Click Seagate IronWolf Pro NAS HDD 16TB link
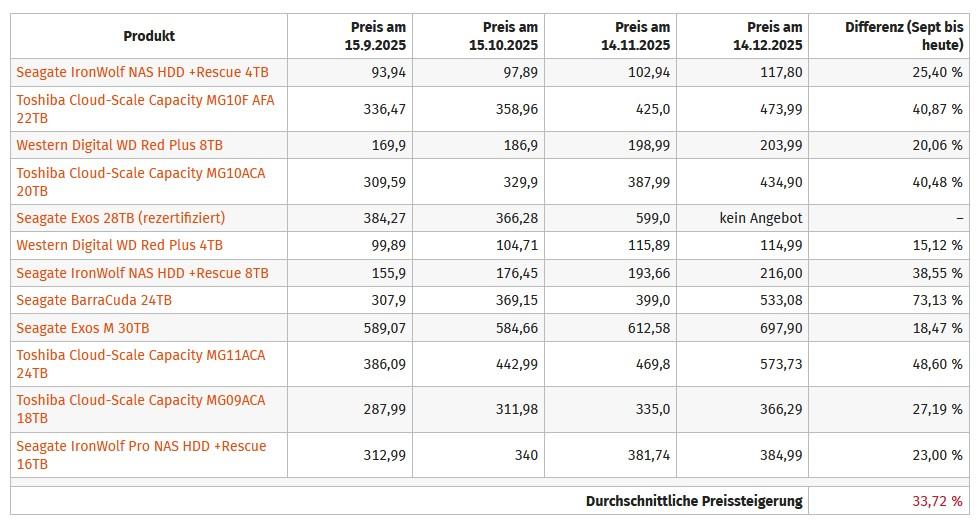Image resolution: width=980 pixels, height=527 pixels. pyautogui.click(x=141, y=455)
